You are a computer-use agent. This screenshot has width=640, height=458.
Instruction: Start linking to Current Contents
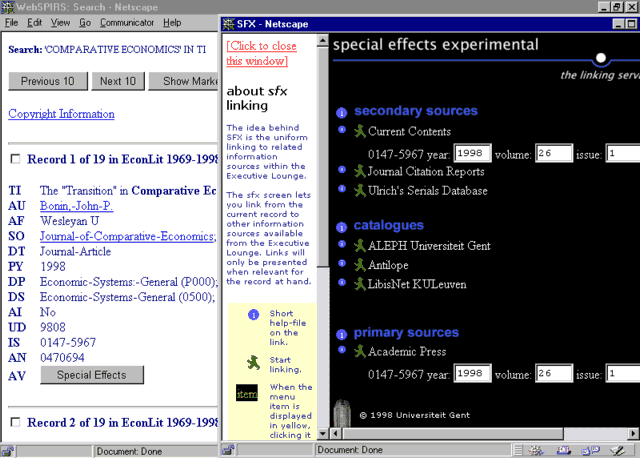coord(360,131)
